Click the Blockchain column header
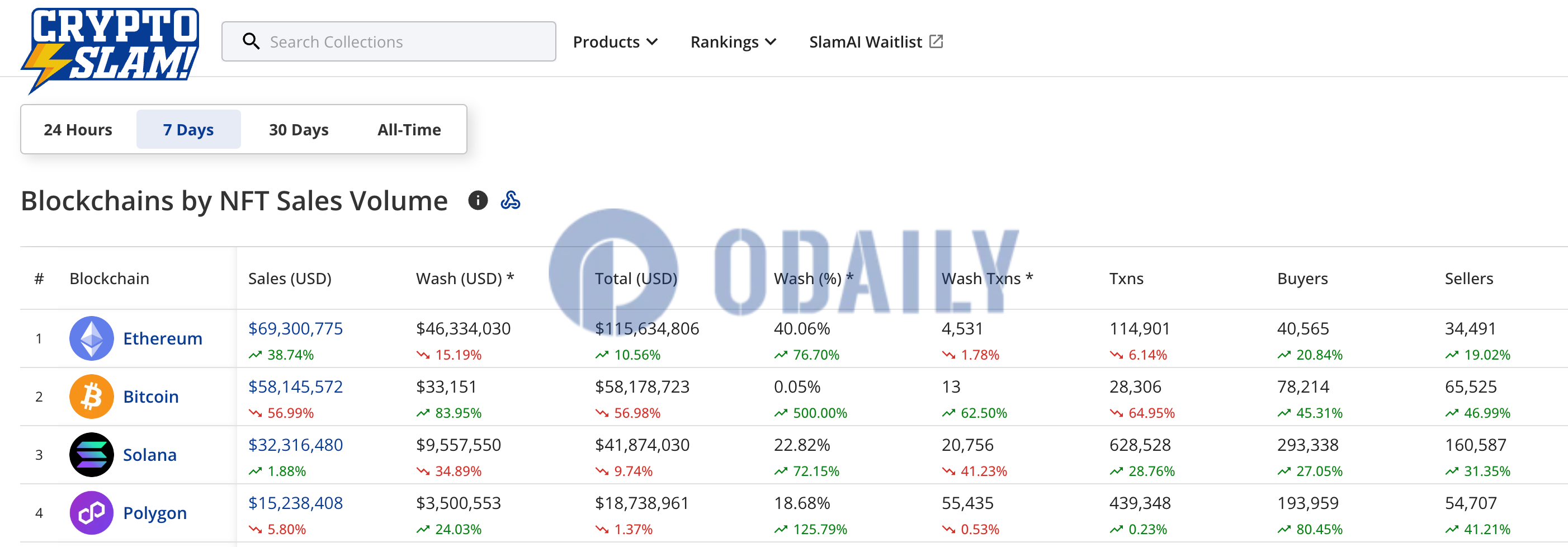This screenshot has width=1568, height=547. 110,279
